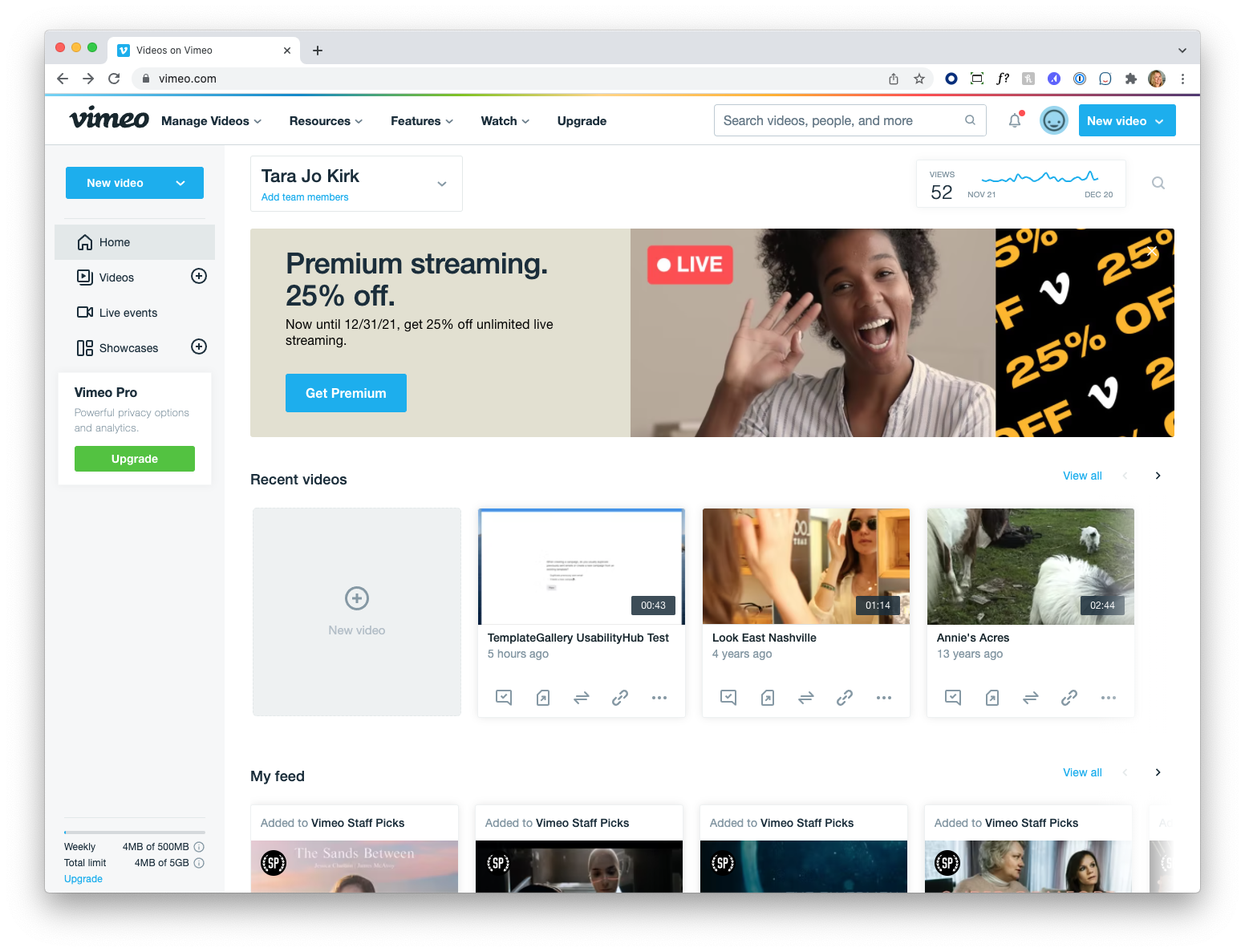Click replace arrows icon for Look East Nashville
Viewport: 1245px width, 952px height.
pyautogui.click(x=806, y=698)
